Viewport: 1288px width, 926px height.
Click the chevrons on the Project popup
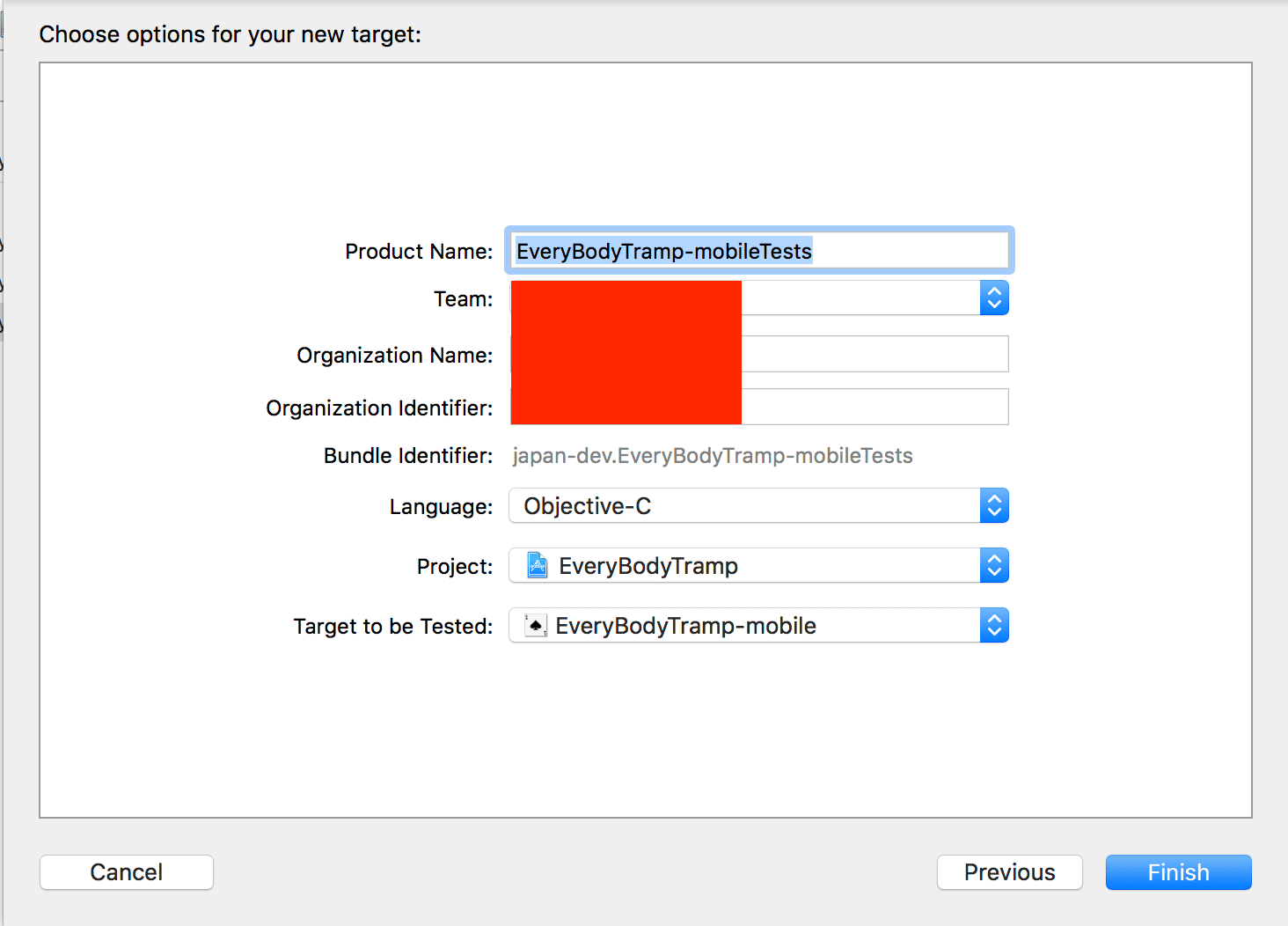coord(993,565)
